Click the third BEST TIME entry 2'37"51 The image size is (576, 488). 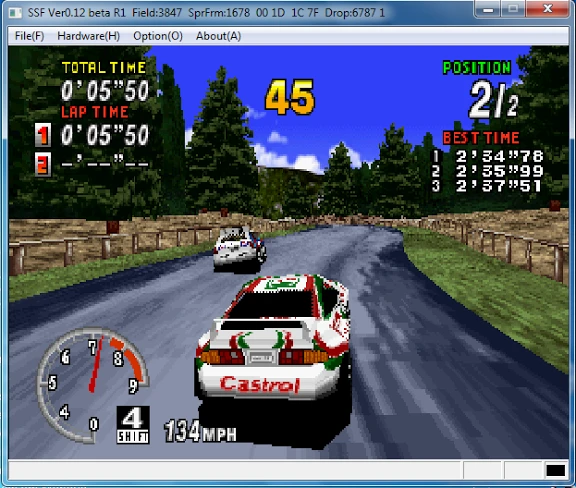click(499, 186)
